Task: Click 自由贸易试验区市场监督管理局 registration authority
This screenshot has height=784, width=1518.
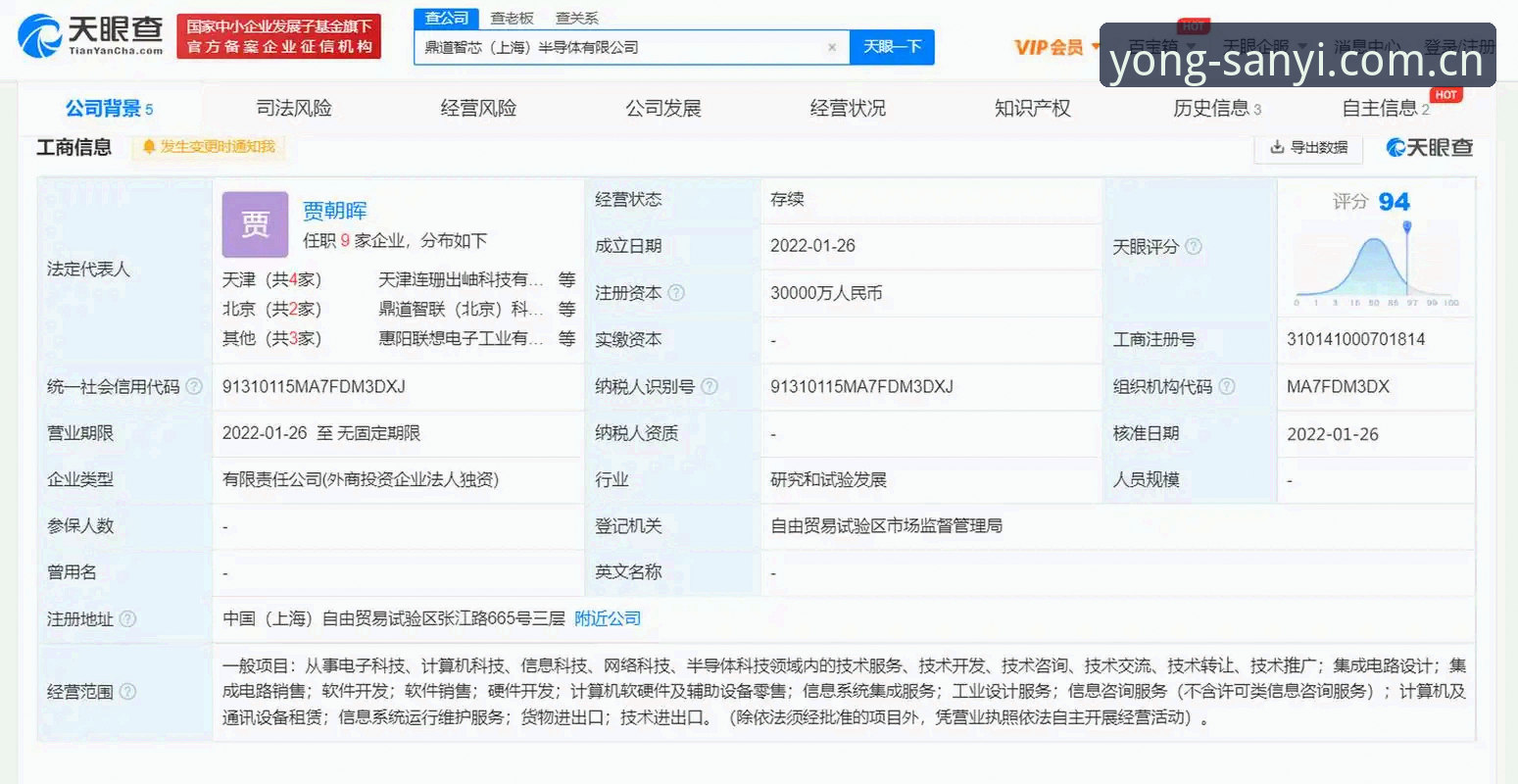Action: 887,525
